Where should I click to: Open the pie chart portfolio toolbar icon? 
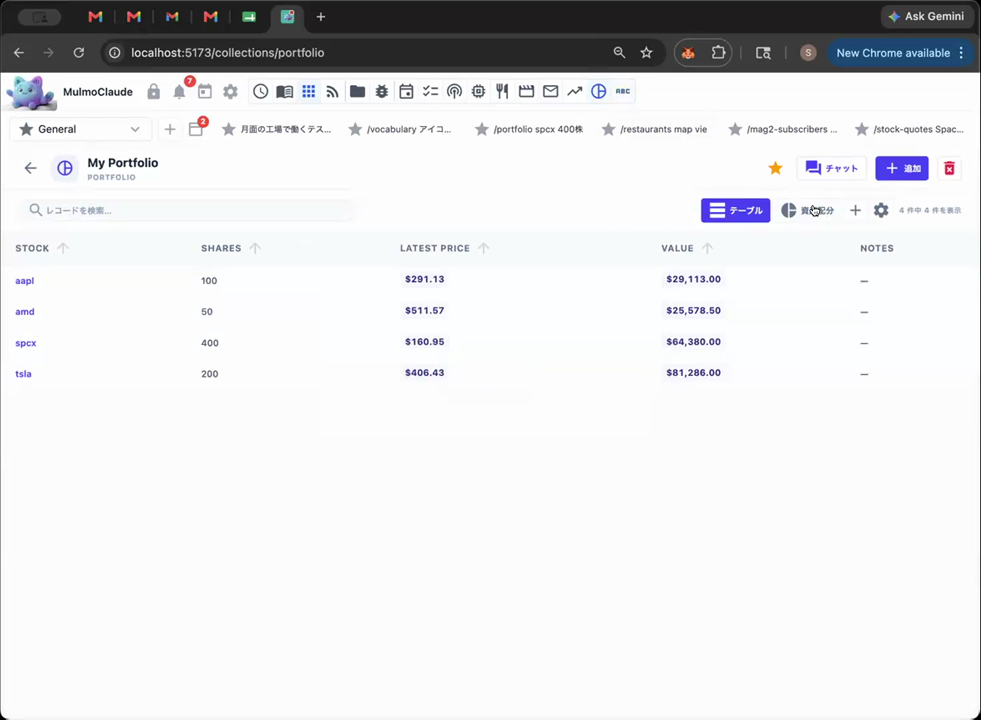(599, 91)
